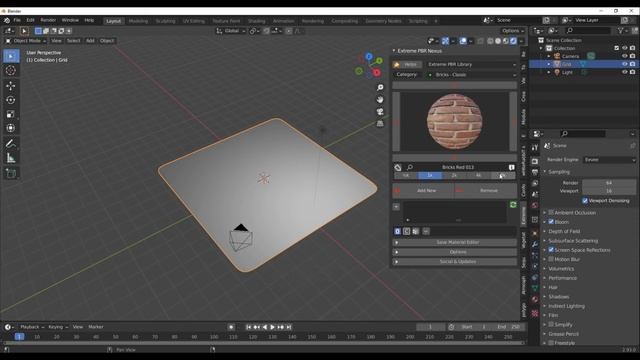
Task: Switch to the Modeling workspace tab
Action: coord(138,21)
